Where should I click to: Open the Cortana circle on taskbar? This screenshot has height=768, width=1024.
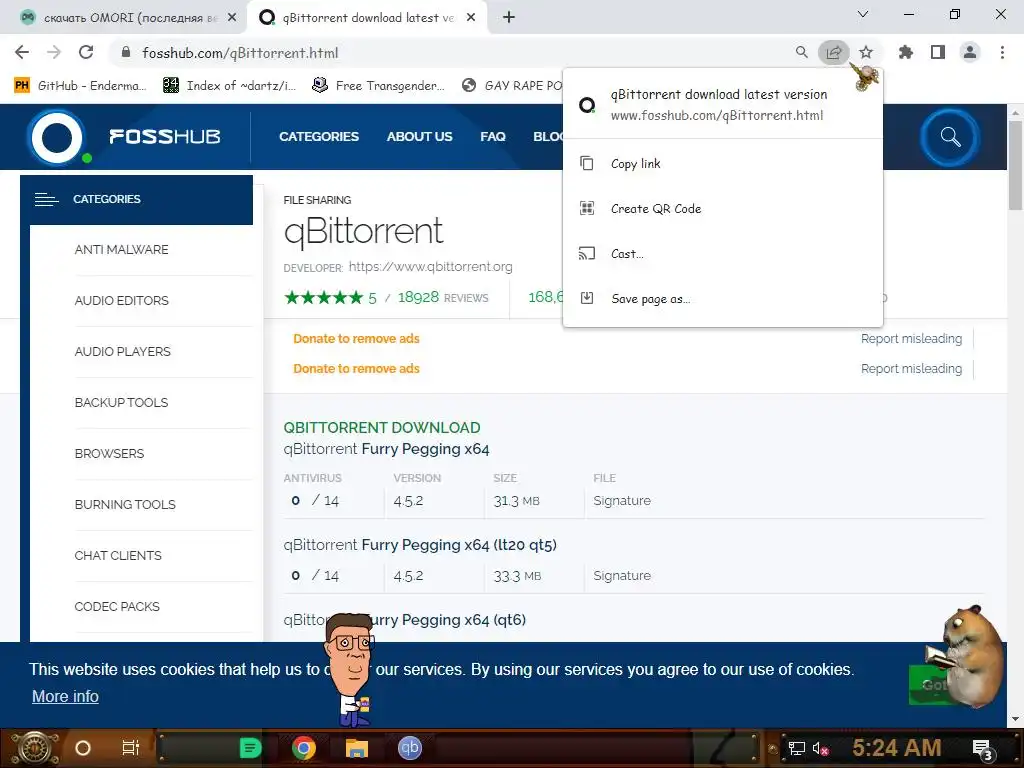point(83,748)
